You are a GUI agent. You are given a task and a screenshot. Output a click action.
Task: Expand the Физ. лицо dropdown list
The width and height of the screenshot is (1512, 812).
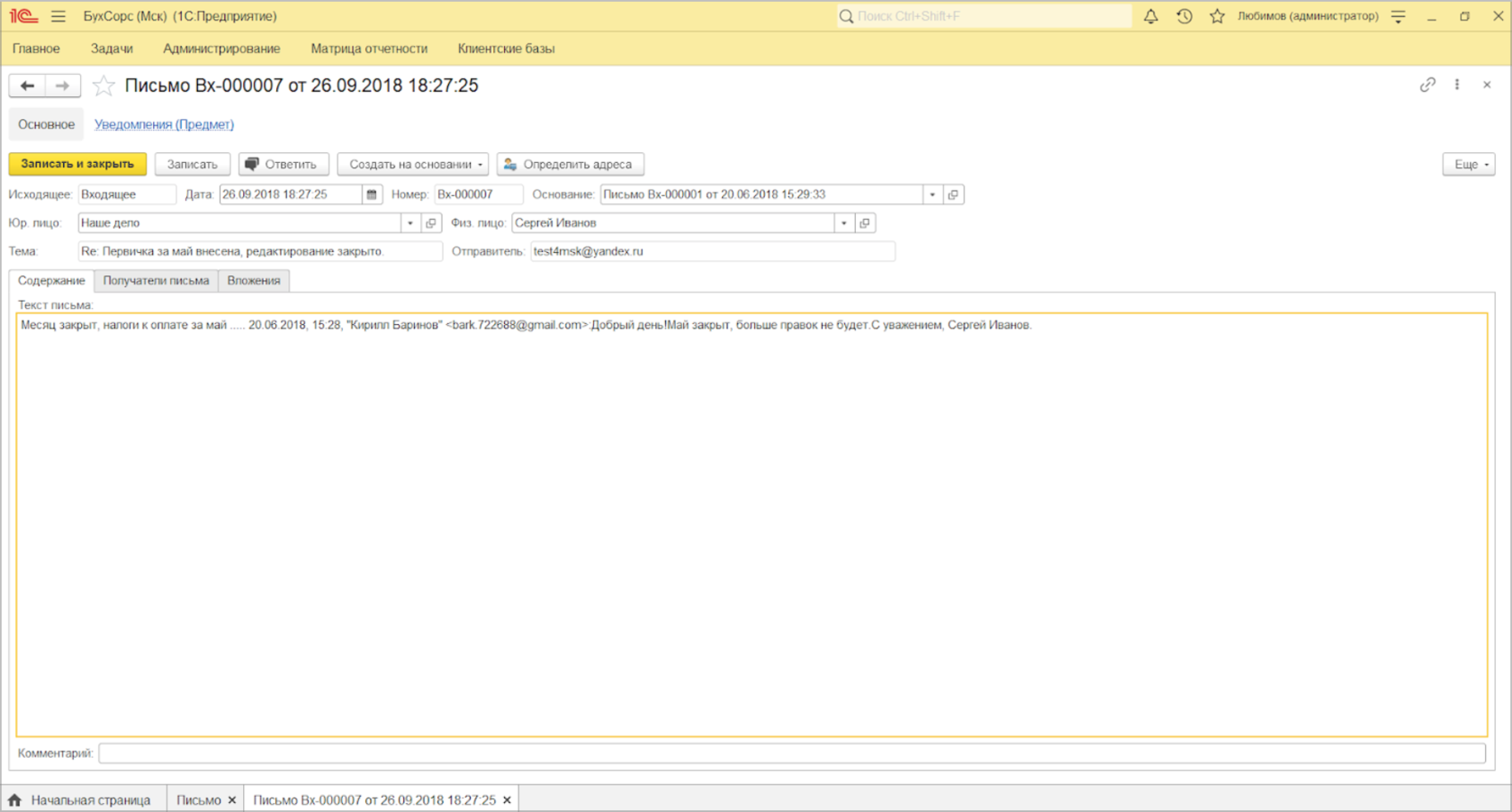click(x=844, y=223)
